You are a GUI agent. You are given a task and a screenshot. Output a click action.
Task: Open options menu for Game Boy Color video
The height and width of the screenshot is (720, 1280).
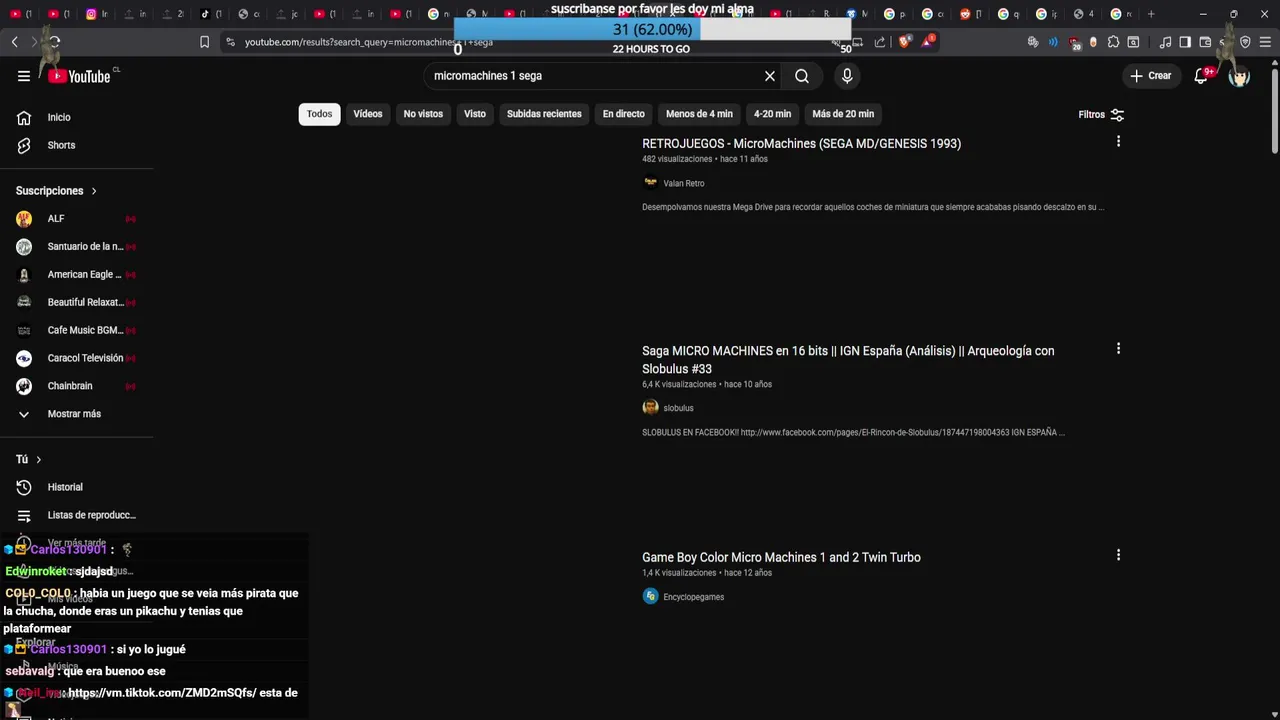point(1118,555)
